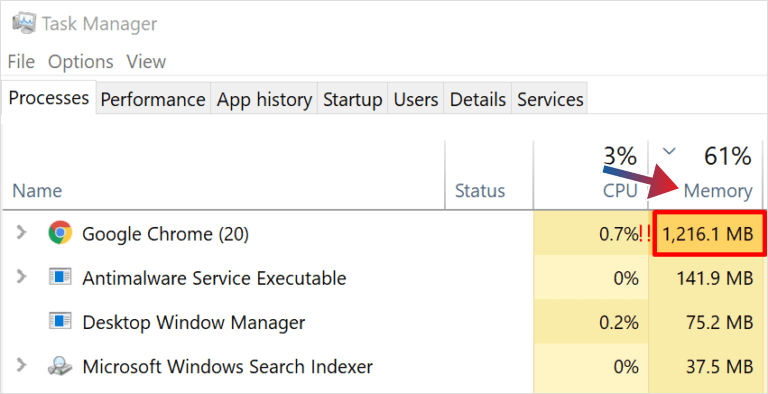Switch to the Performance tab
This screenshot has height=394, width=768.
pos(153,99)
